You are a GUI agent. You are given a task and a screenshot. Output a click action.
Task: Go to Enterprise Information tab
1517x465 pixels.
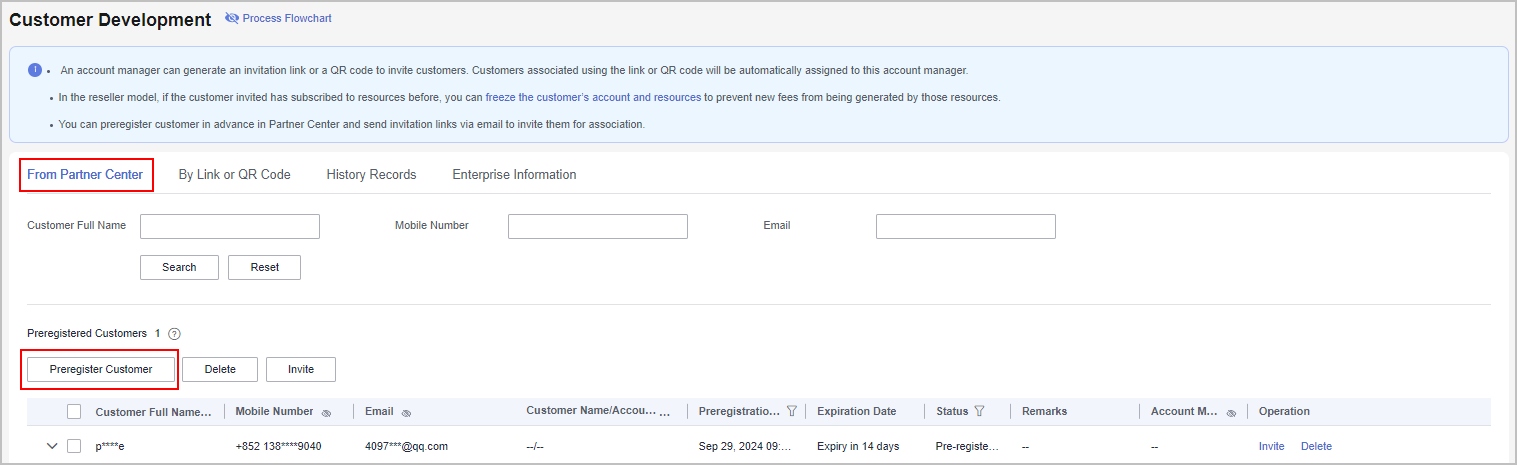pos(514,174)
